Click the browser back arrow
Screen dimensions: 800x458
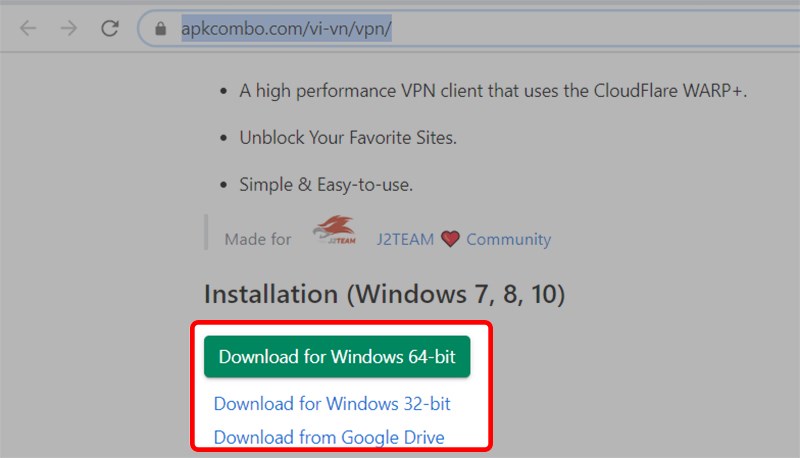(28, 28)
